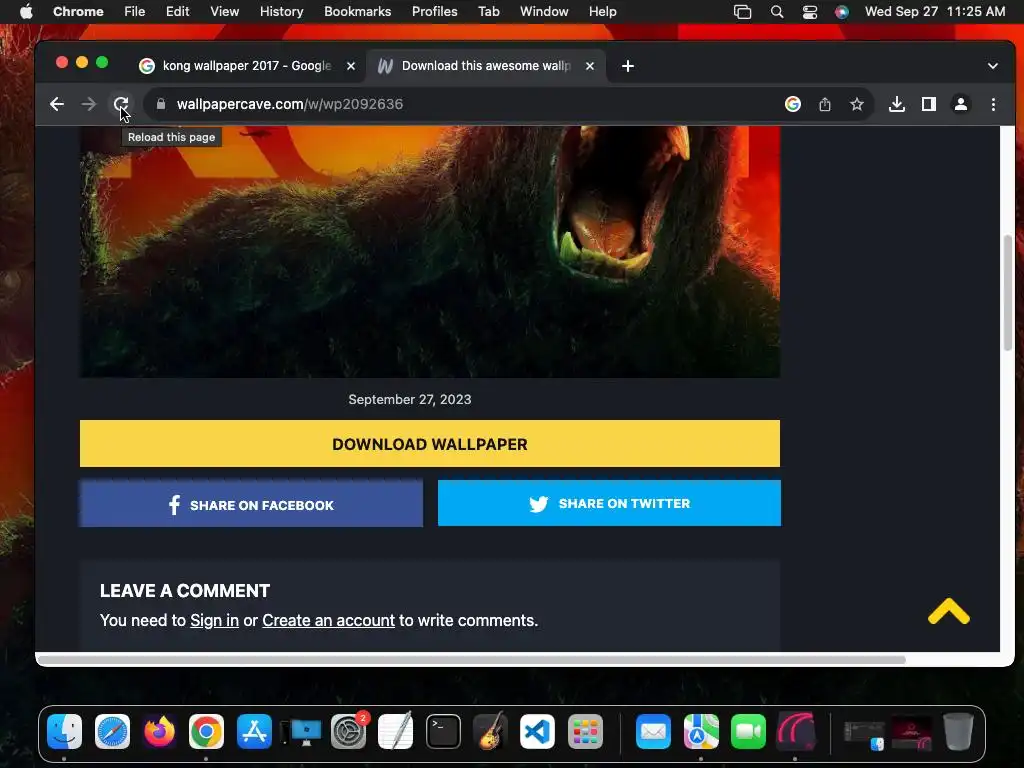This screenshot has width=1024, height=768.
Task: Click Siri icon in menu bar
Action: pos(842,11)
